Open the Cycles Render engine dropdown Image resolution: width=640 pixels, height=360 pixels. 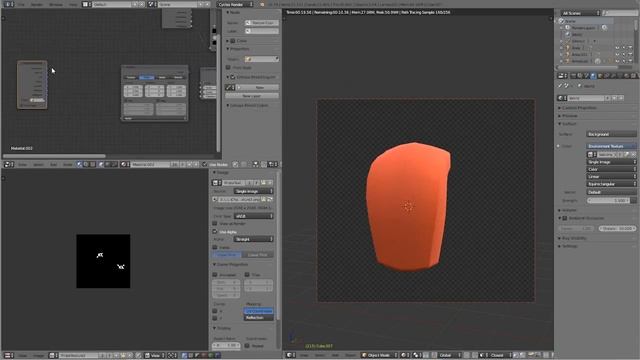(x=235, y=4)
